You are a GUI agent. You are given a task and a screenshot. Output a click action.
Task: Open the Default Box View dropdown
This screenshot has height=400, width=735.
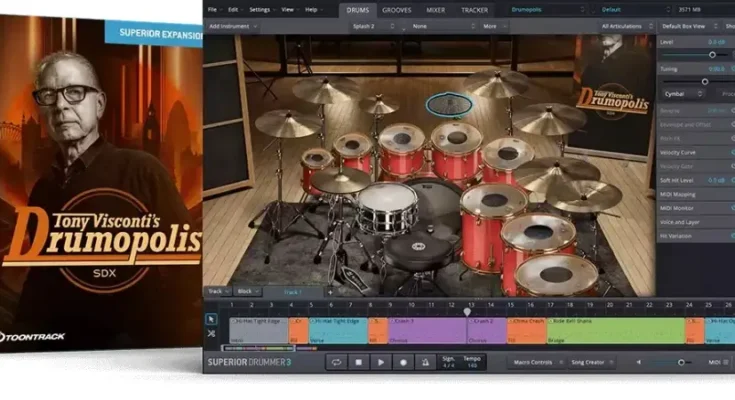685,24
